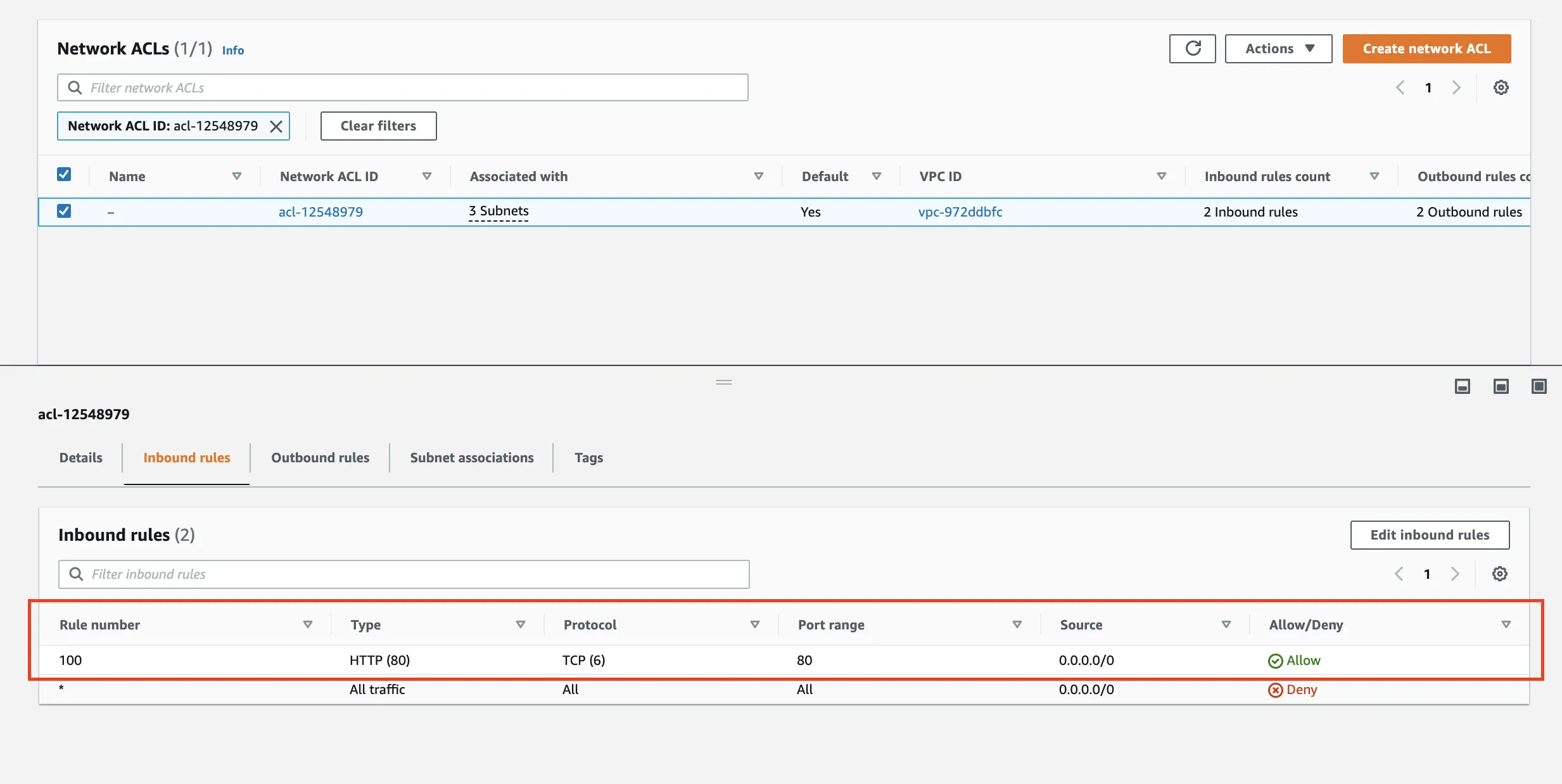Go to previous inbound rules page

(1399, 574)
